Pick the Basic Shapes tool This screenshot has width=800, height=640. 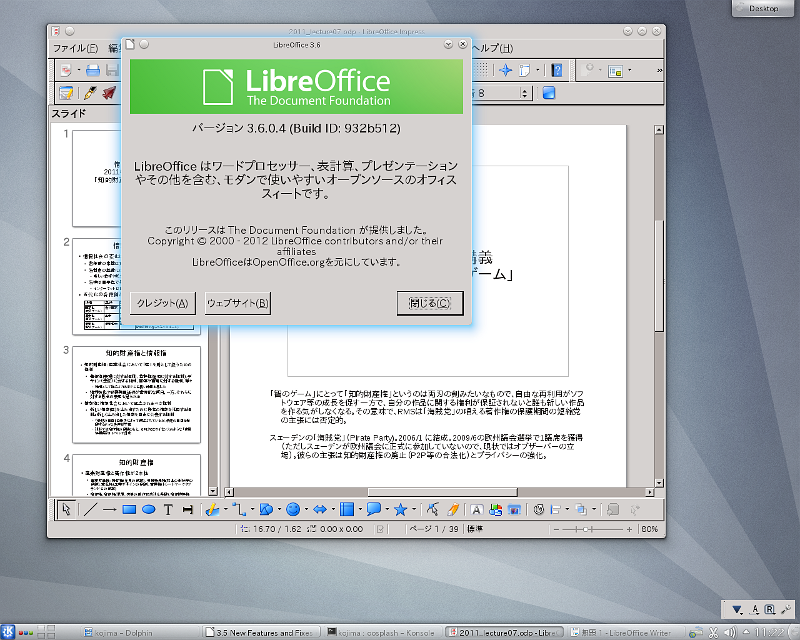(x=266, y=509)
